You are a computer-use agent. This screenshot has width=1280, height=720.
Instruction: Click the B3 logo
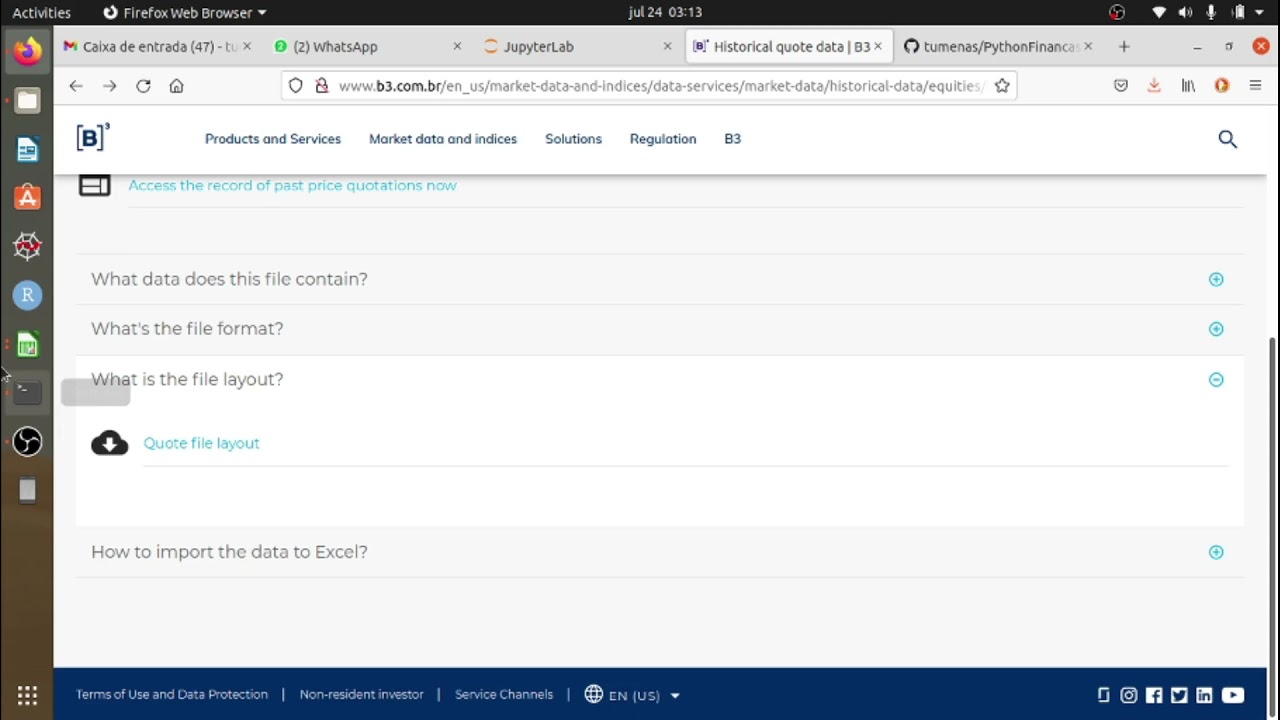92,138
